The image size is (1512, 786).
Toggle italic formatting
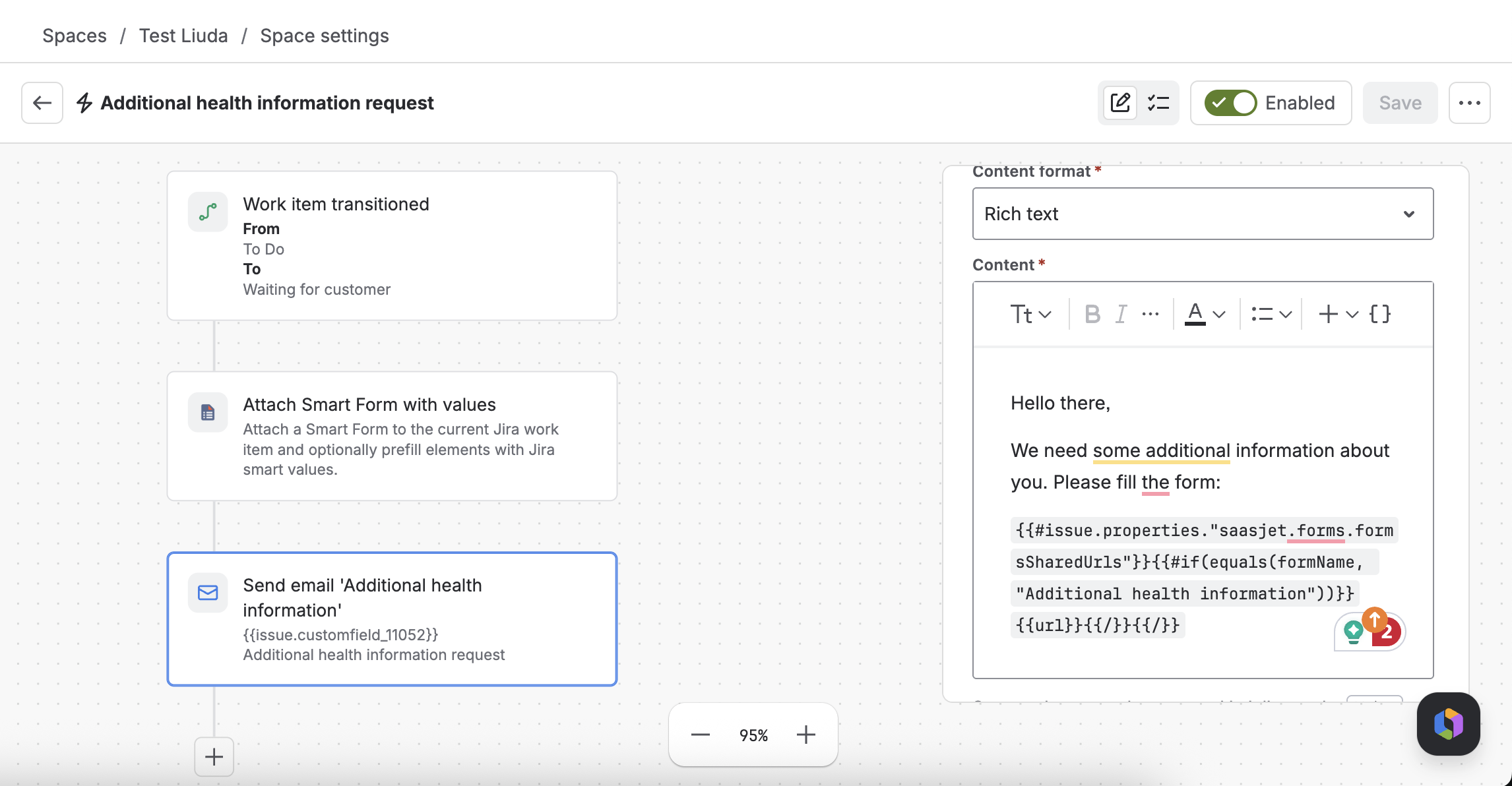(1121, 315)
